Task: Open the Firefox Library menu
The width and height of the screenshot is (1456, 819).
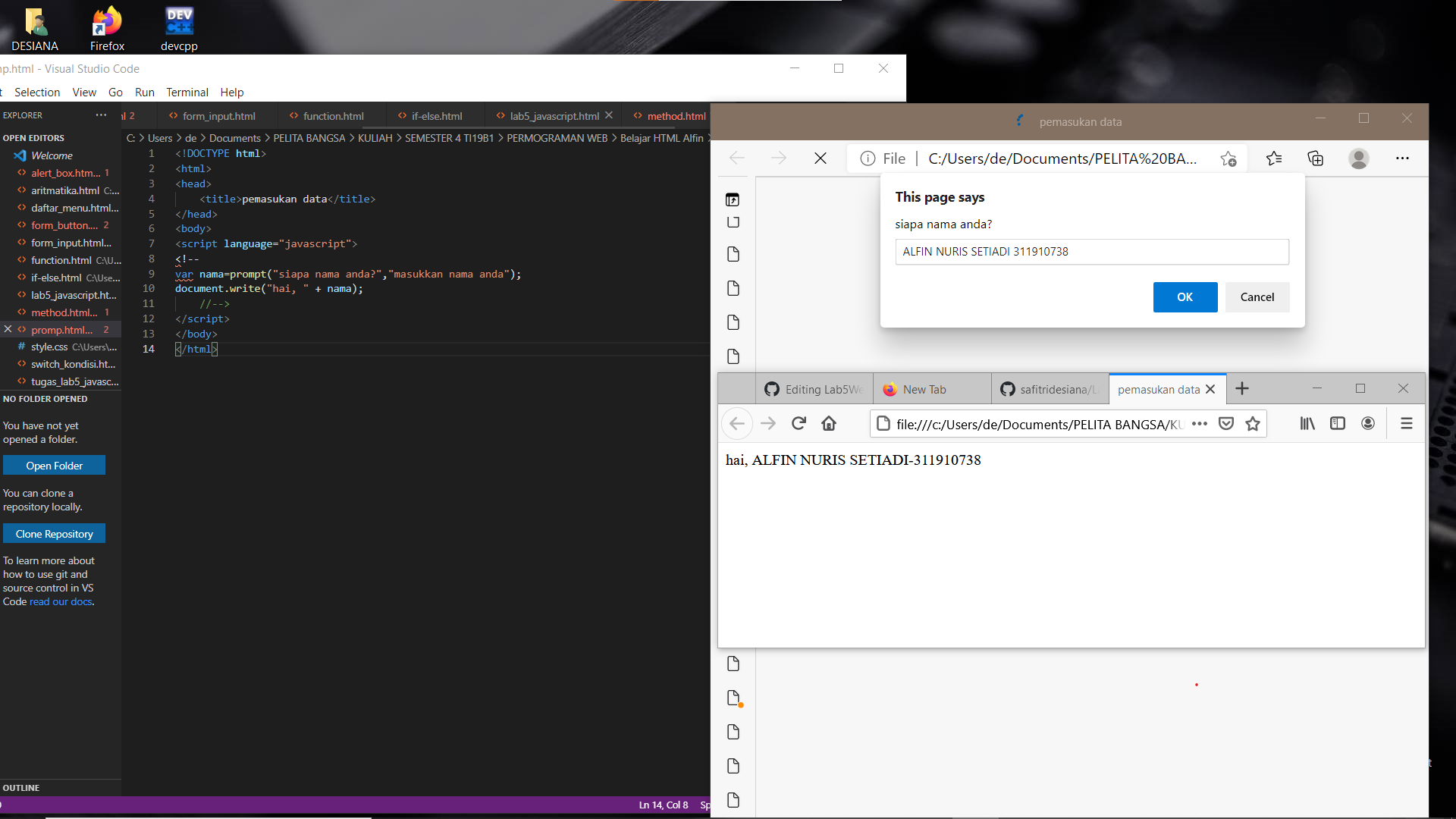Action: pyautogui.click(x=1307, y=423)
